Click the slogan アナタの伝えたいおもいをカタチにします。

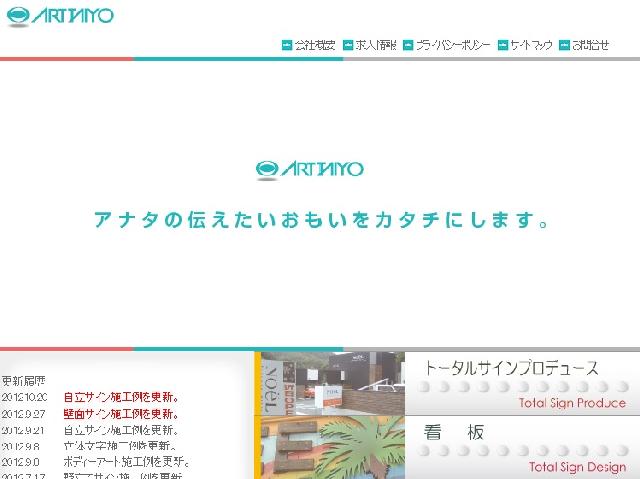coord(321,220)
